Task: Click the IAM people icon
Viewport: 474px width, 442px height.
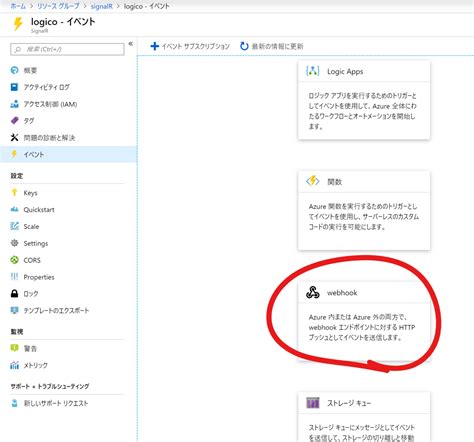Action: (x=14, y=104)
